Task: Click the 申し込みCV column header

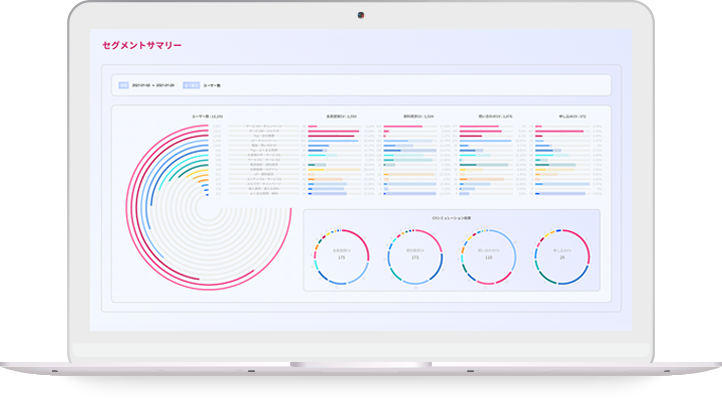Action: click(572, 116)
